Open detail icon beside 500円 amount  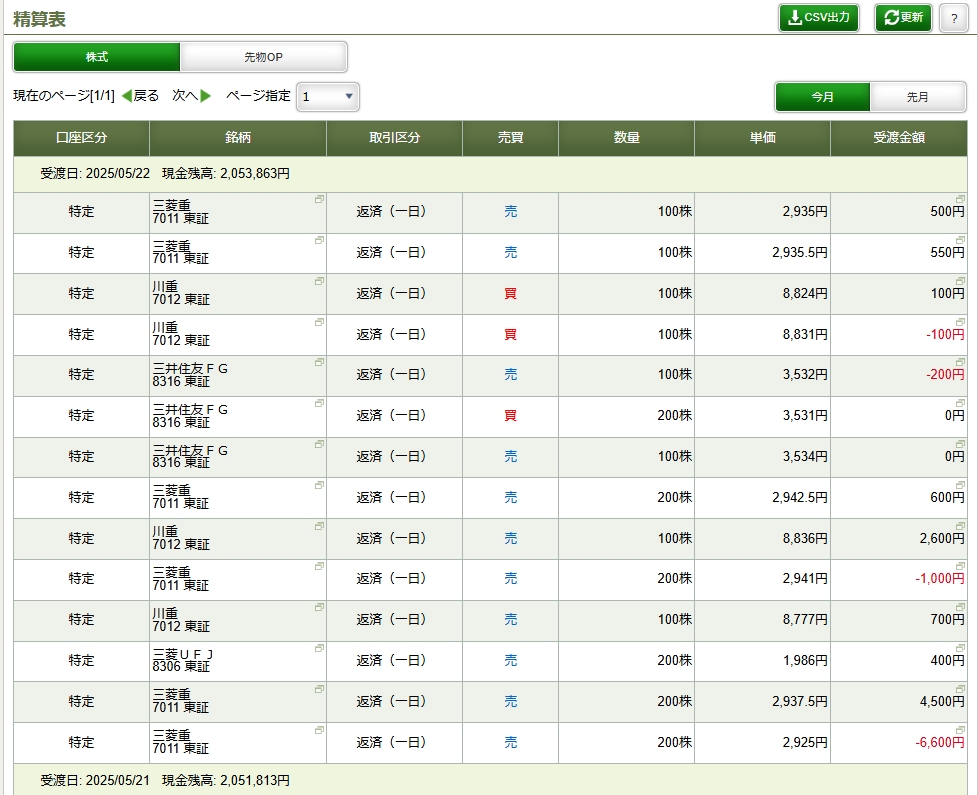coord(961,199)
